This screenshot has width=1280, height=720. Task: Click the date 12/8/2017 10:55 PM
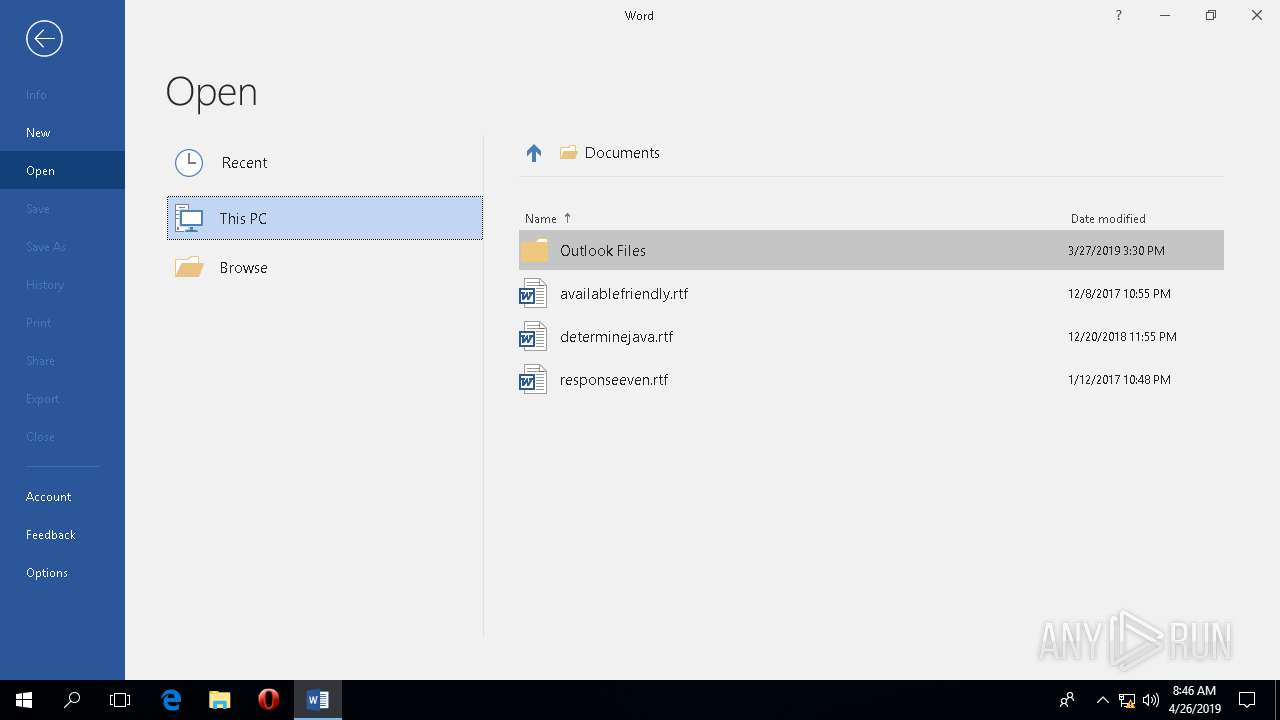(1119, 293)
